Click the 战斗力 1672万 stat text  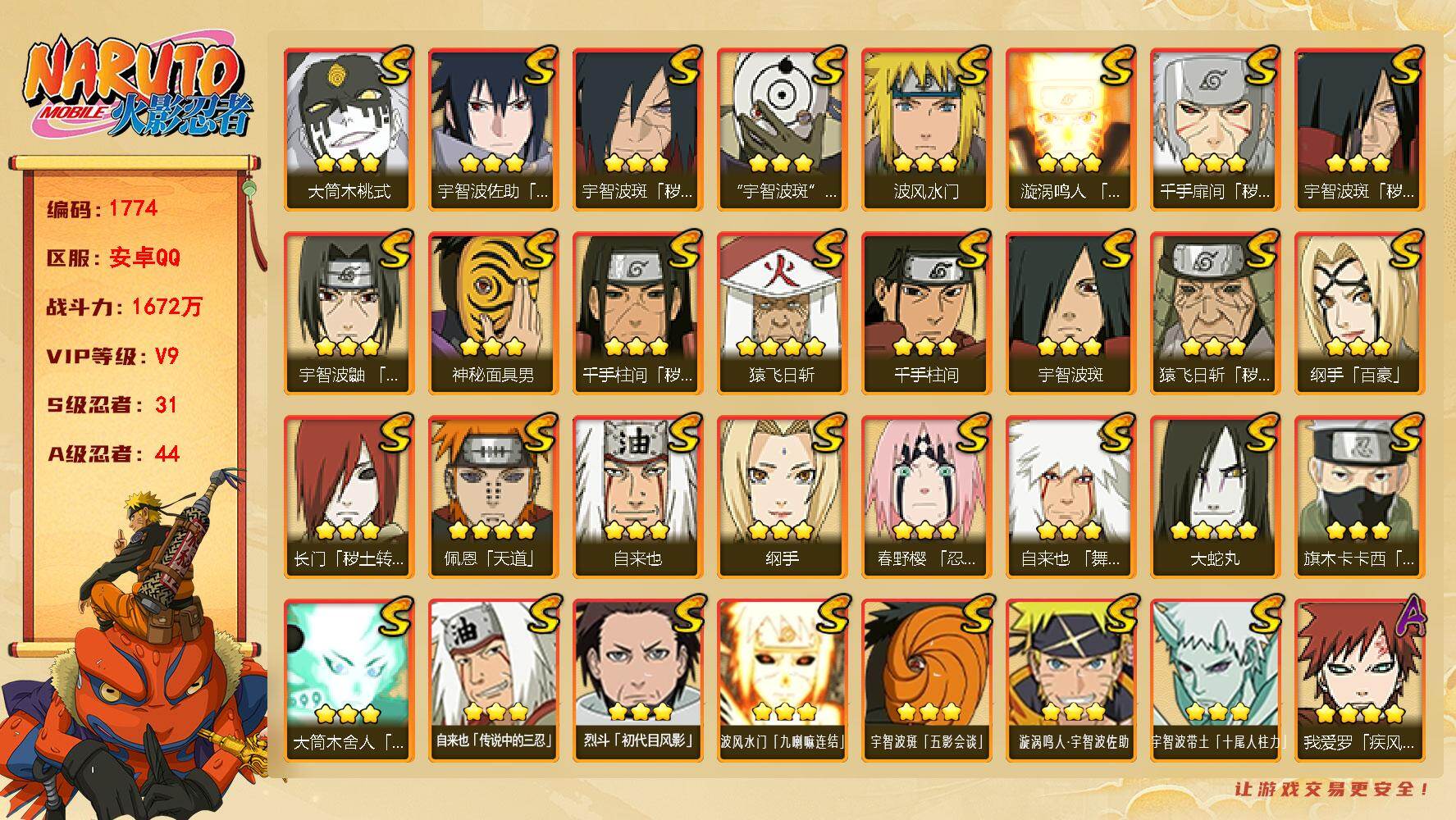124,307
